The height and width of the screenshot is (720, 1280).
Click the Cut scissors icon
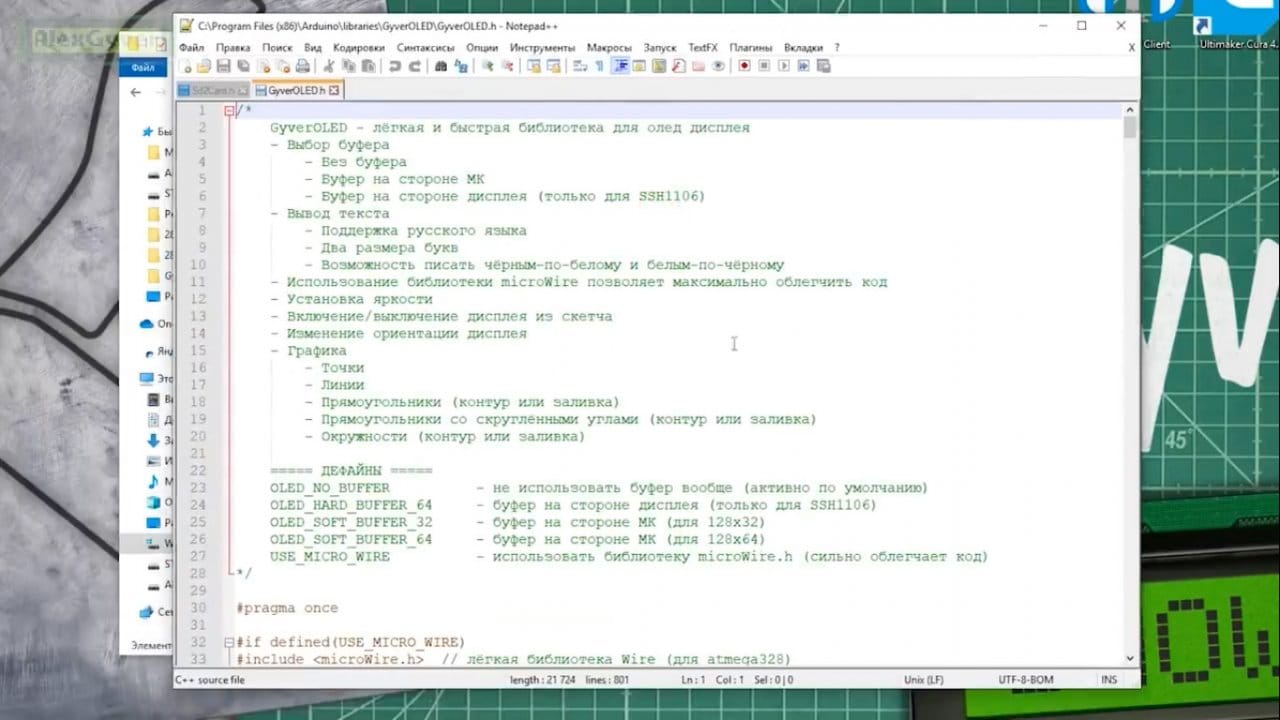[x=329, y=66]
